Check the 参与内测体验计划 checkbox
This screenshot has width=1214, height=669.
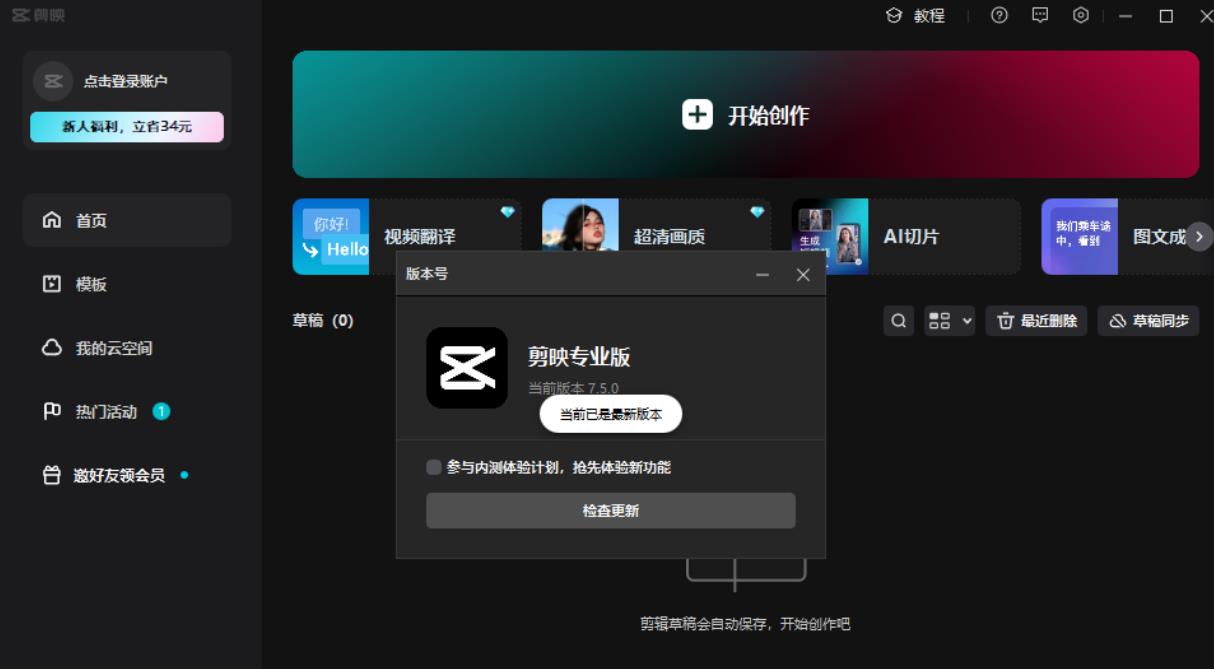click(x=434, y=467)
